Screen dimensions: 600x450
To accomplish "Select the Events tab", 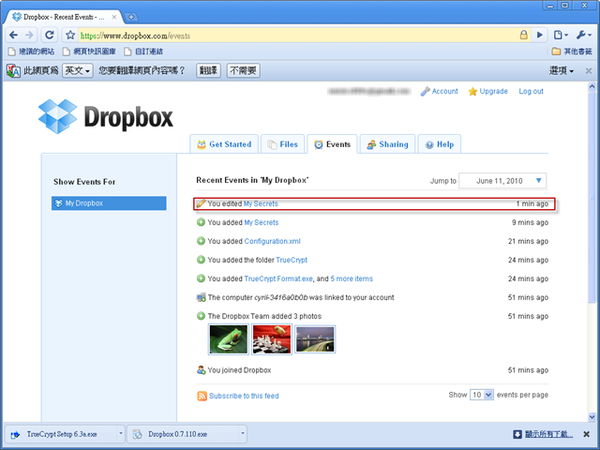I will tap(332, 144).
